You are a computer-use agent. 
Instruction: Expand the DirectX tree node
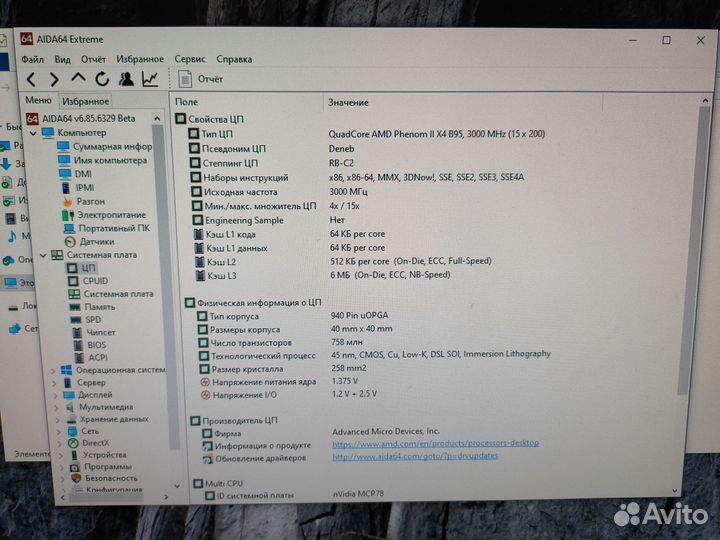pyautogui.click(x=61, y=444)
